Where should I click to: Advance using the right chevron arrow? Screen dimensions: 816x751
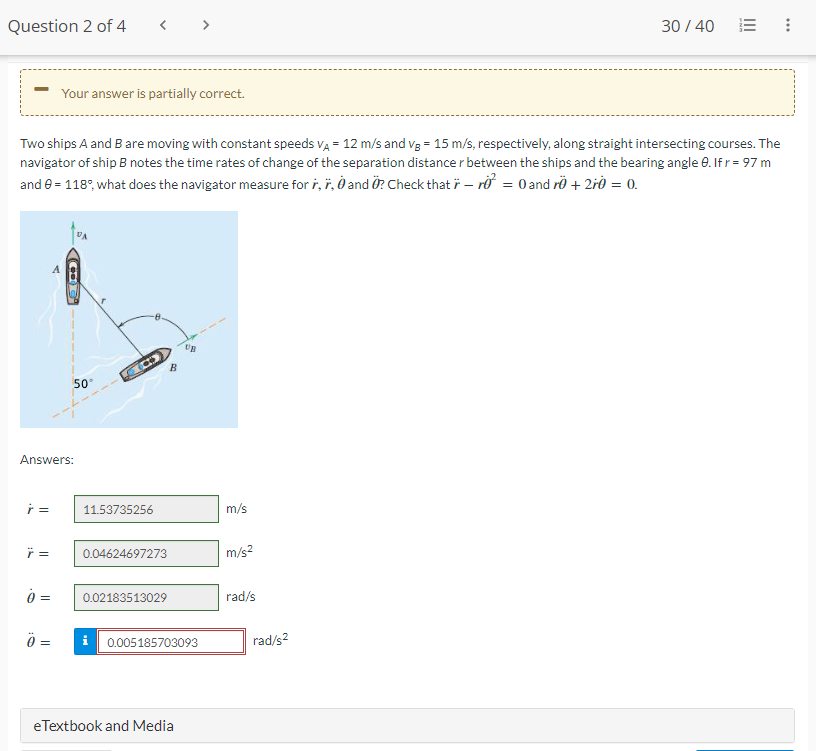point(205,25)
